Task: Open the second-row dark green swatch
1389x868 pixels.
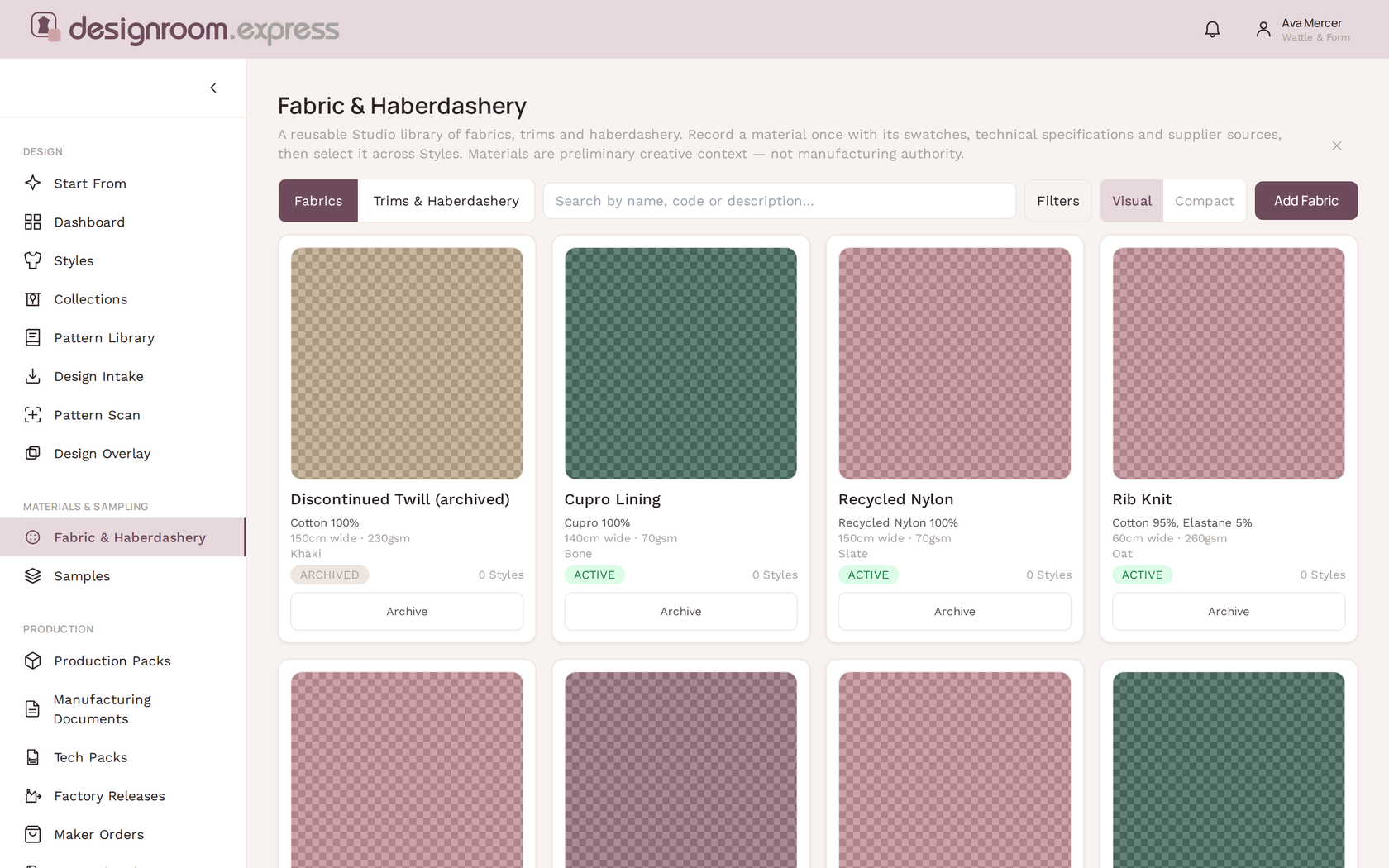Action: (1229, 770)
